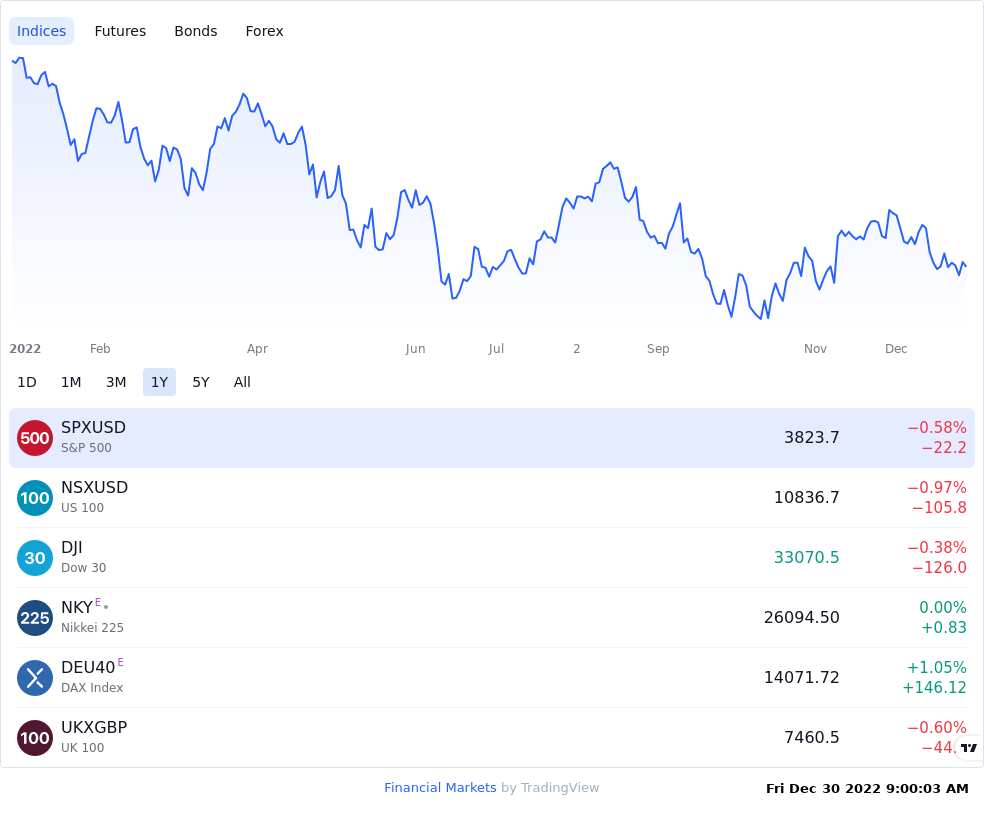Click the −0.58% change for SPXUSD
Viewport: 984px width, 820px height.
pos(936,427)
